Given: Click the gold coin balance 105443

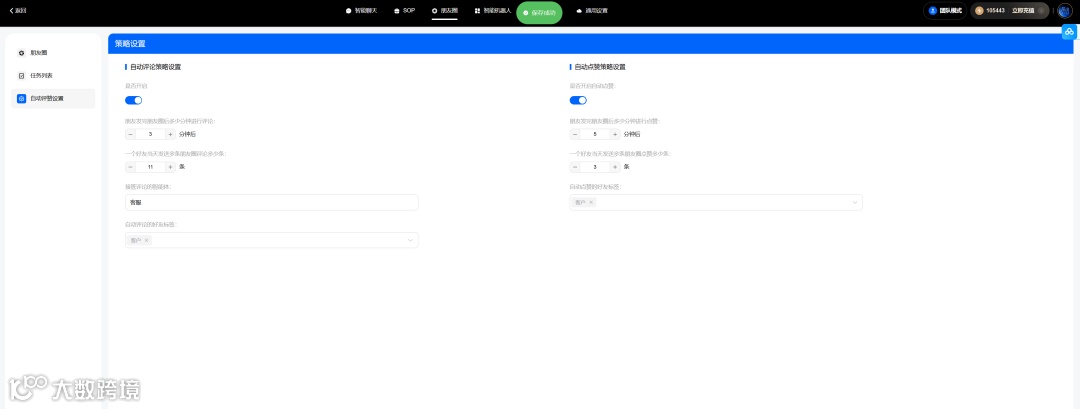Looking at the screenshot, I should point(990,11).
